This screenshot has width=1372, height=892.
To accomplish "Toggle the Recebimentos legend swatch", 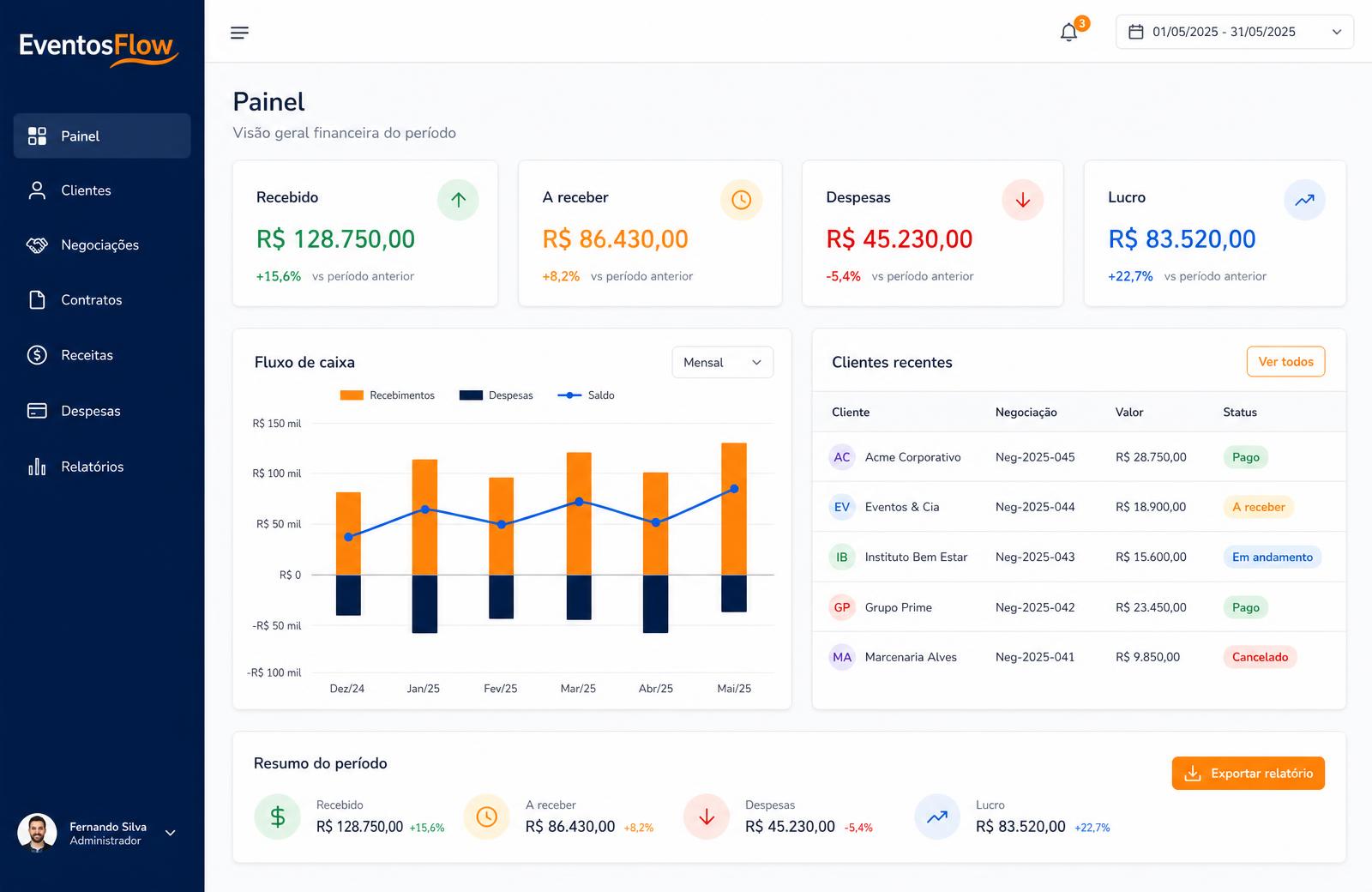I will 352,395.
